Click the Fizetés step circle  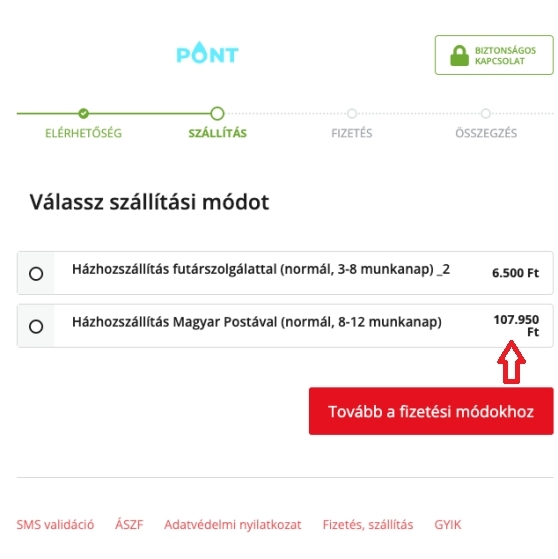coord(352,113)
